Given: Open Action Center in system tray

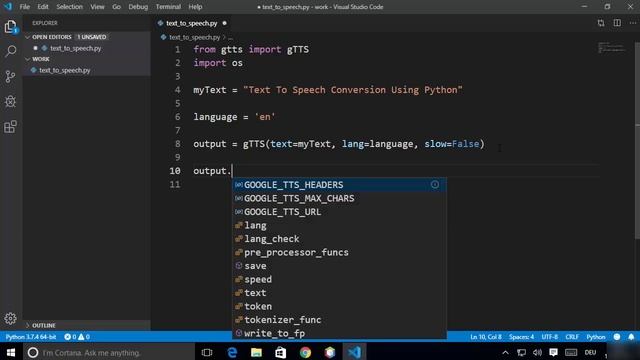Looking at the screenshot, I should (553, 352).
